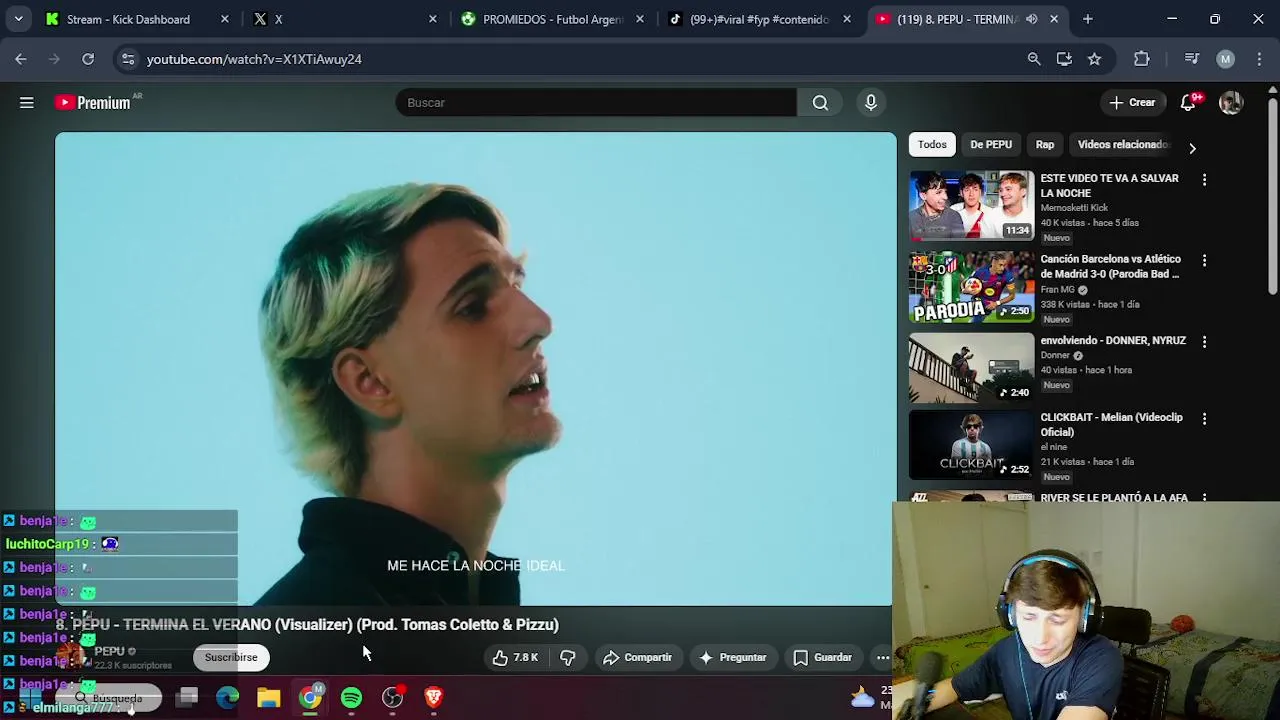Click the Chrome taskbar icon
Viewport: 1280px width, 720px height.
(310, 697)
